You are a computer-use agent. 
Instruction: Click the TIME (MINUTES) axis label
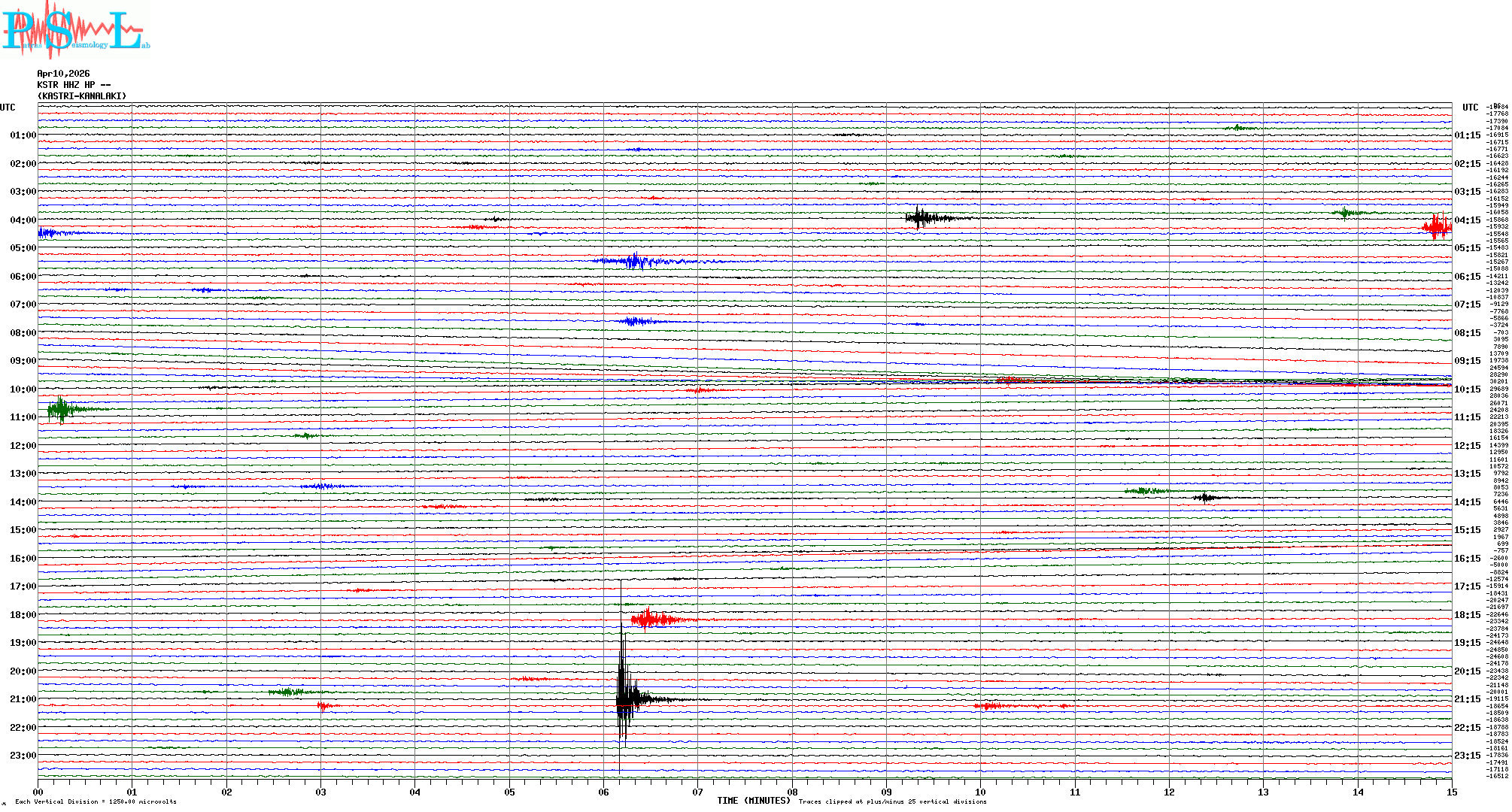(753, 801)
